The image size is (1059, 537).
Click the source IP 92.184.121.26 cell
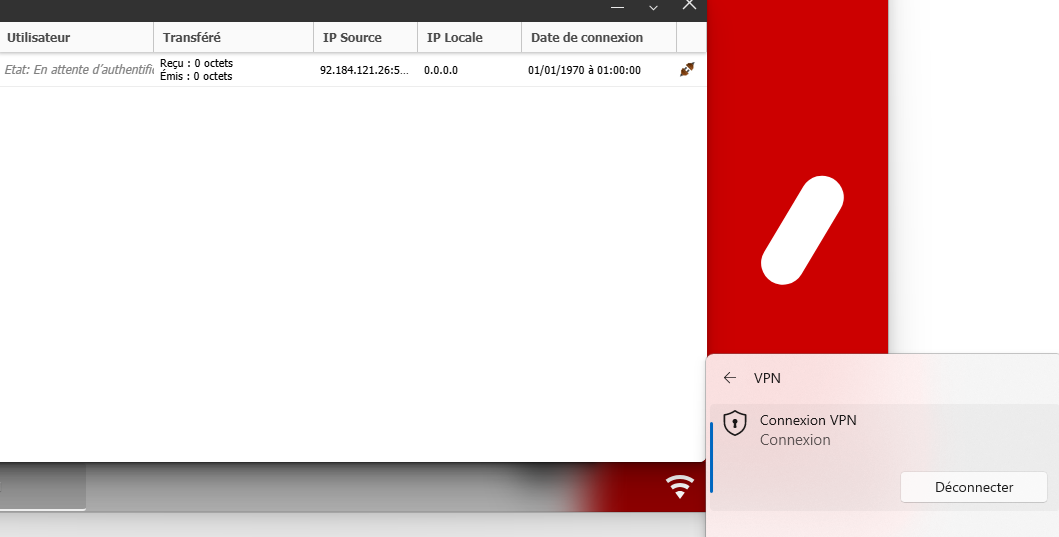[364, 71]
